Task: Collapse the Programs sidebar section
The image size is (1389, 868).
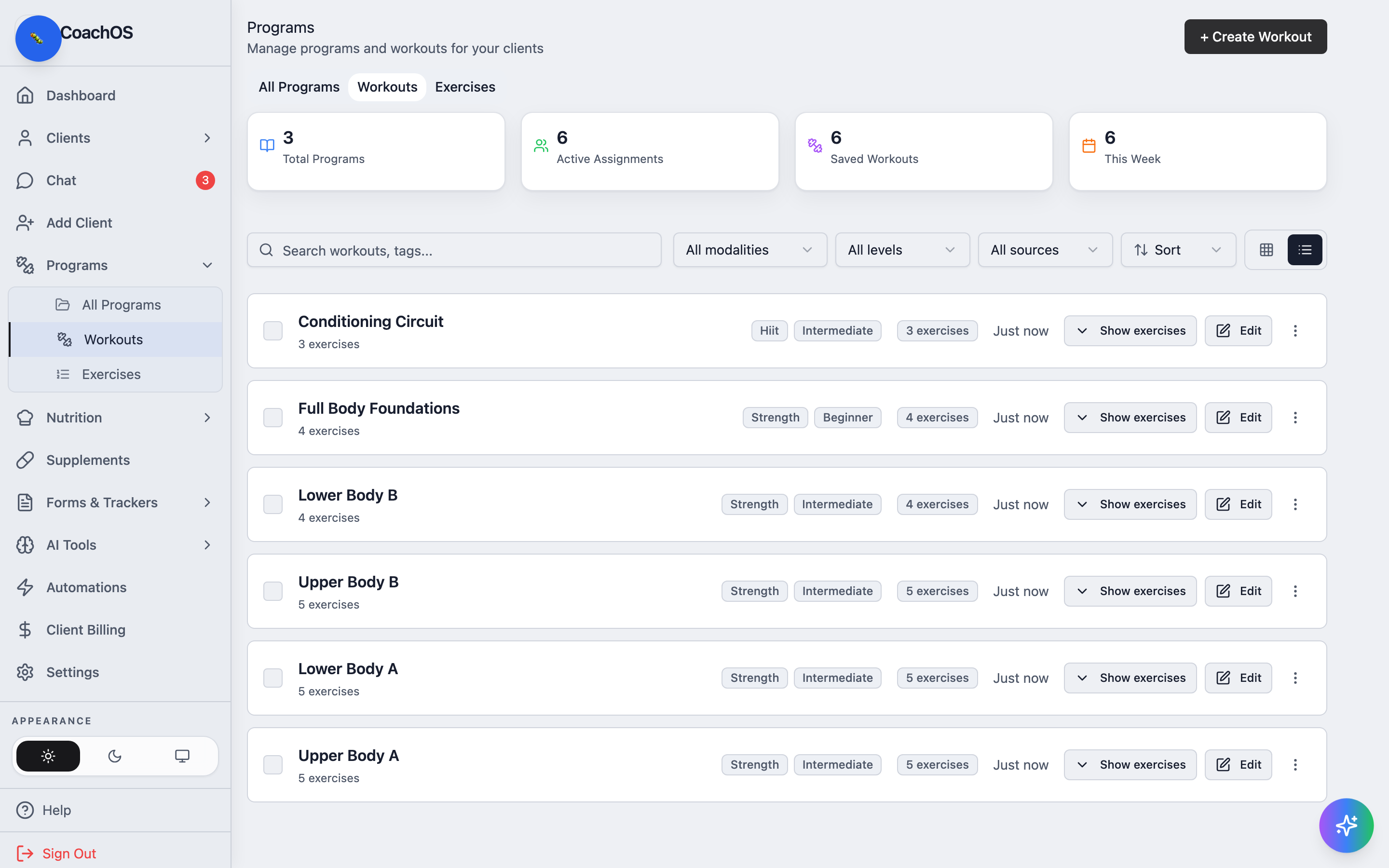Action: [x=207, y=265]
